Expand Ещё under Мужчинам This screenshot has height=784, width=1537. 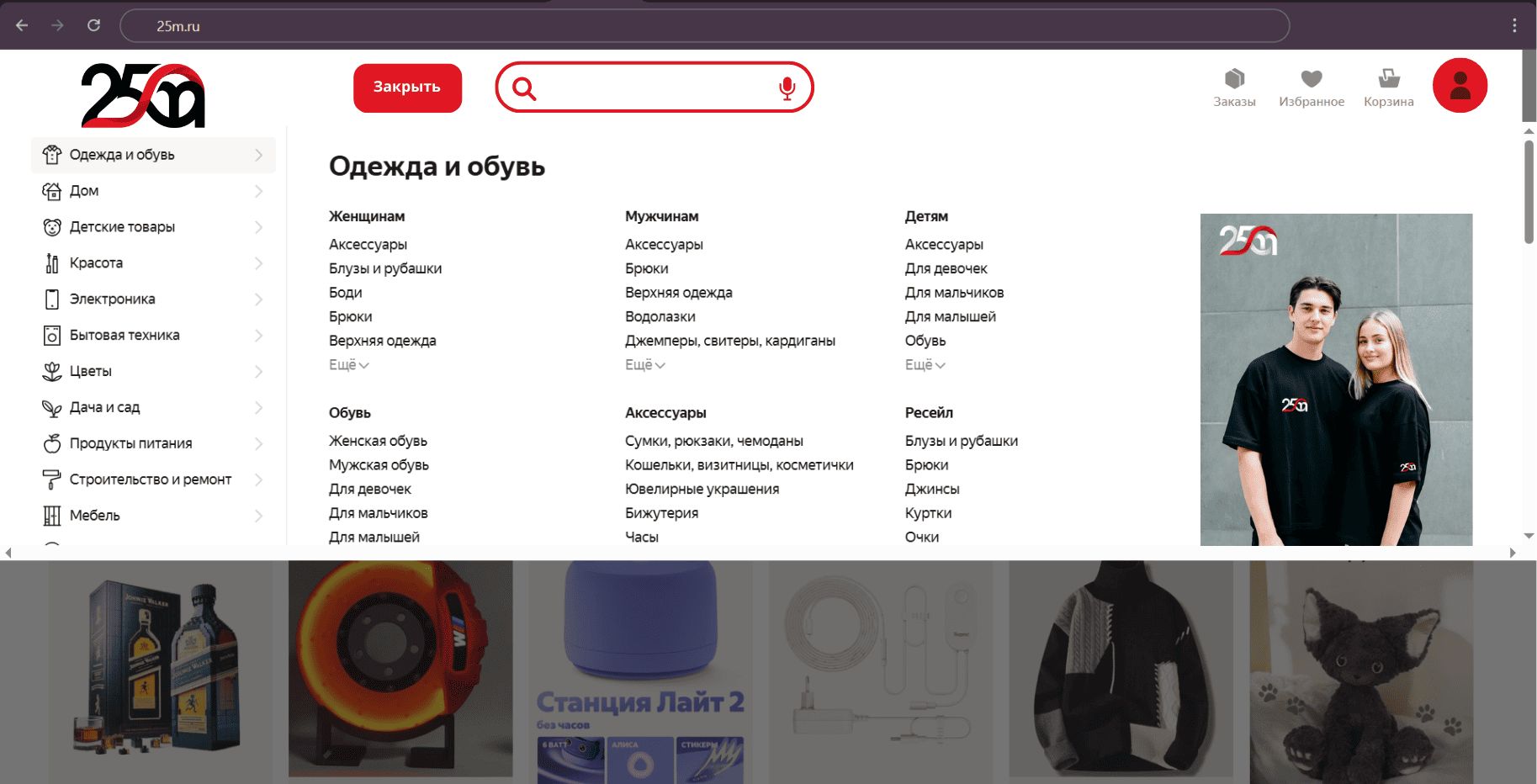point(644,365)
